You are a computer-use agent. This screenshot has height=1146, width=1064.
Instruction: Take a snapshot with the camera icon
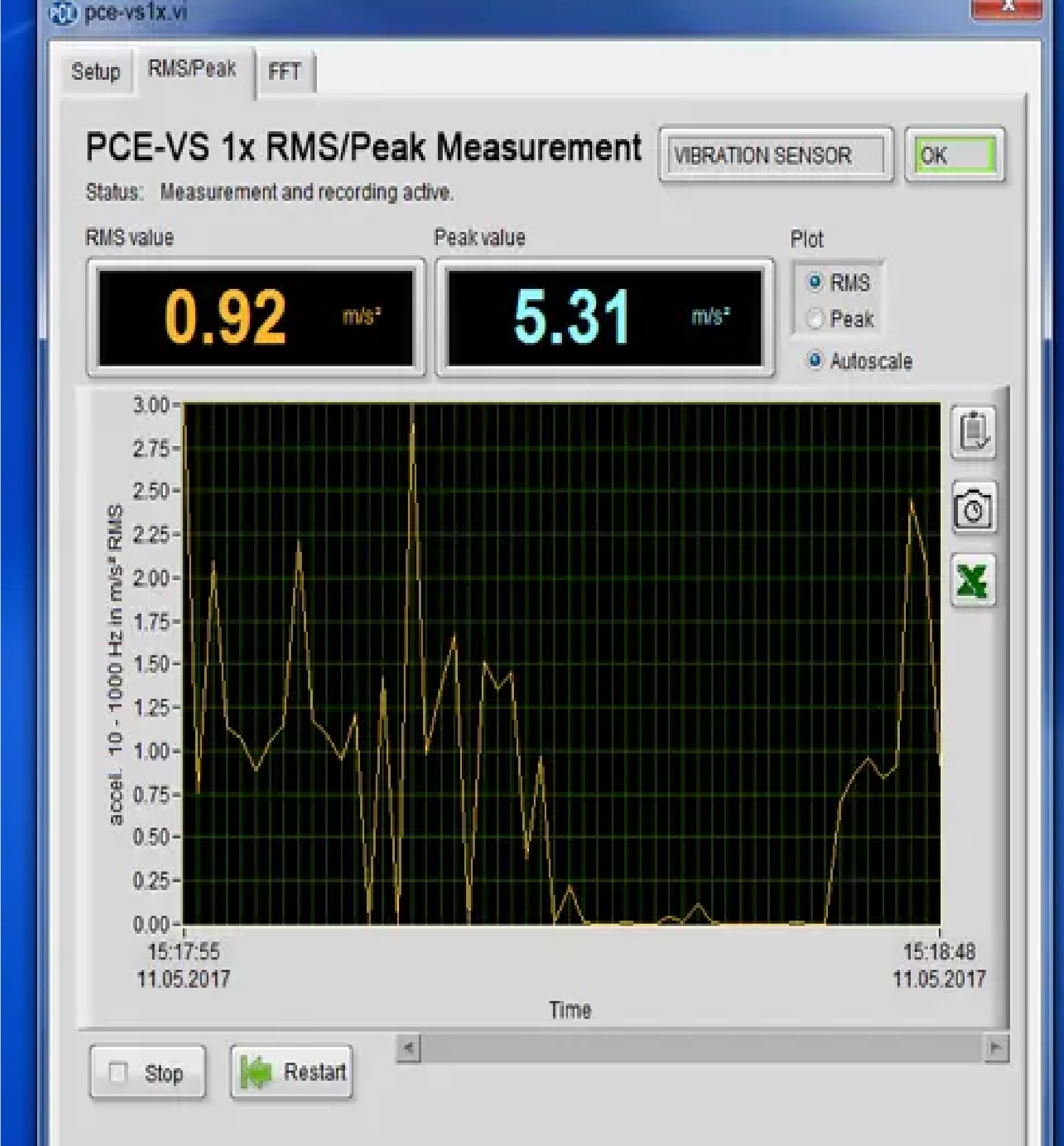click(974, 508)
